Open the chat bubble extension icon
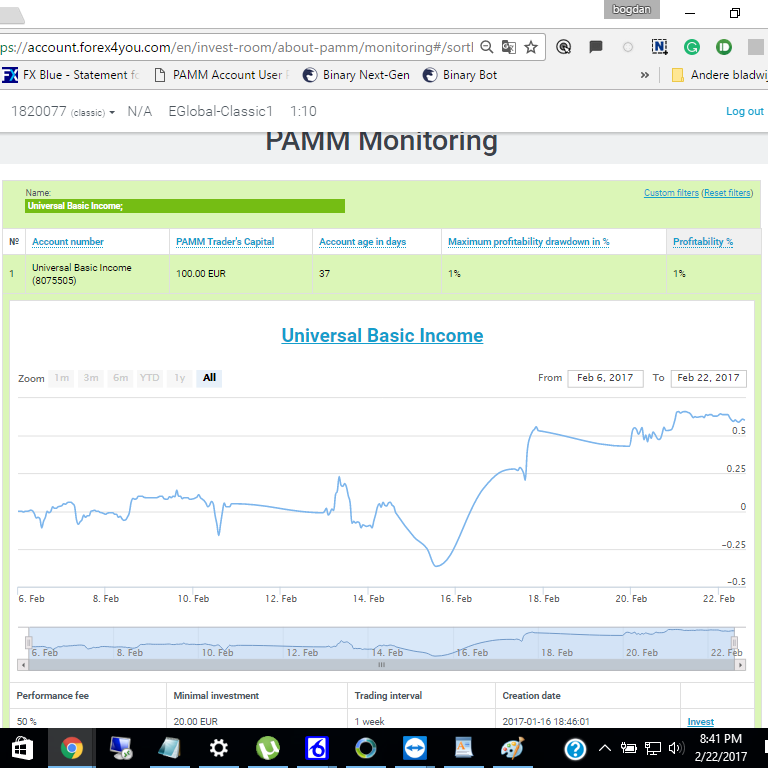Screen dimensions: 768x768 click(596, 47)
